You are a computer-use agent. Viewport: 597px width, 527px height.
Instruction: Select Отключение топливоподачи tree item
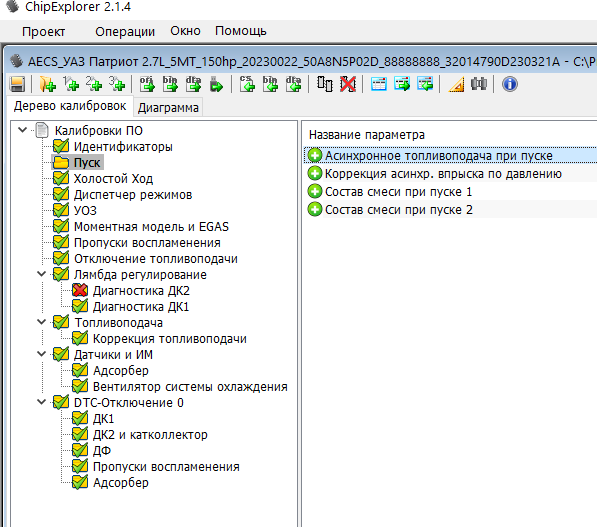point(156,259)
